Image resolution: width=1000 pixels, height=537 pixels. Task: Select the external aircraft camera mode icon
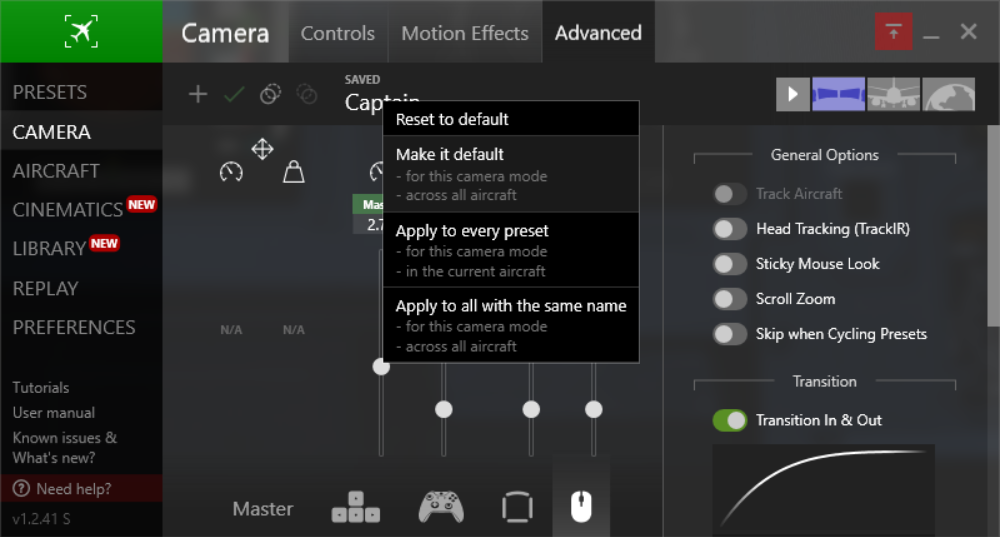click(893, 94)
